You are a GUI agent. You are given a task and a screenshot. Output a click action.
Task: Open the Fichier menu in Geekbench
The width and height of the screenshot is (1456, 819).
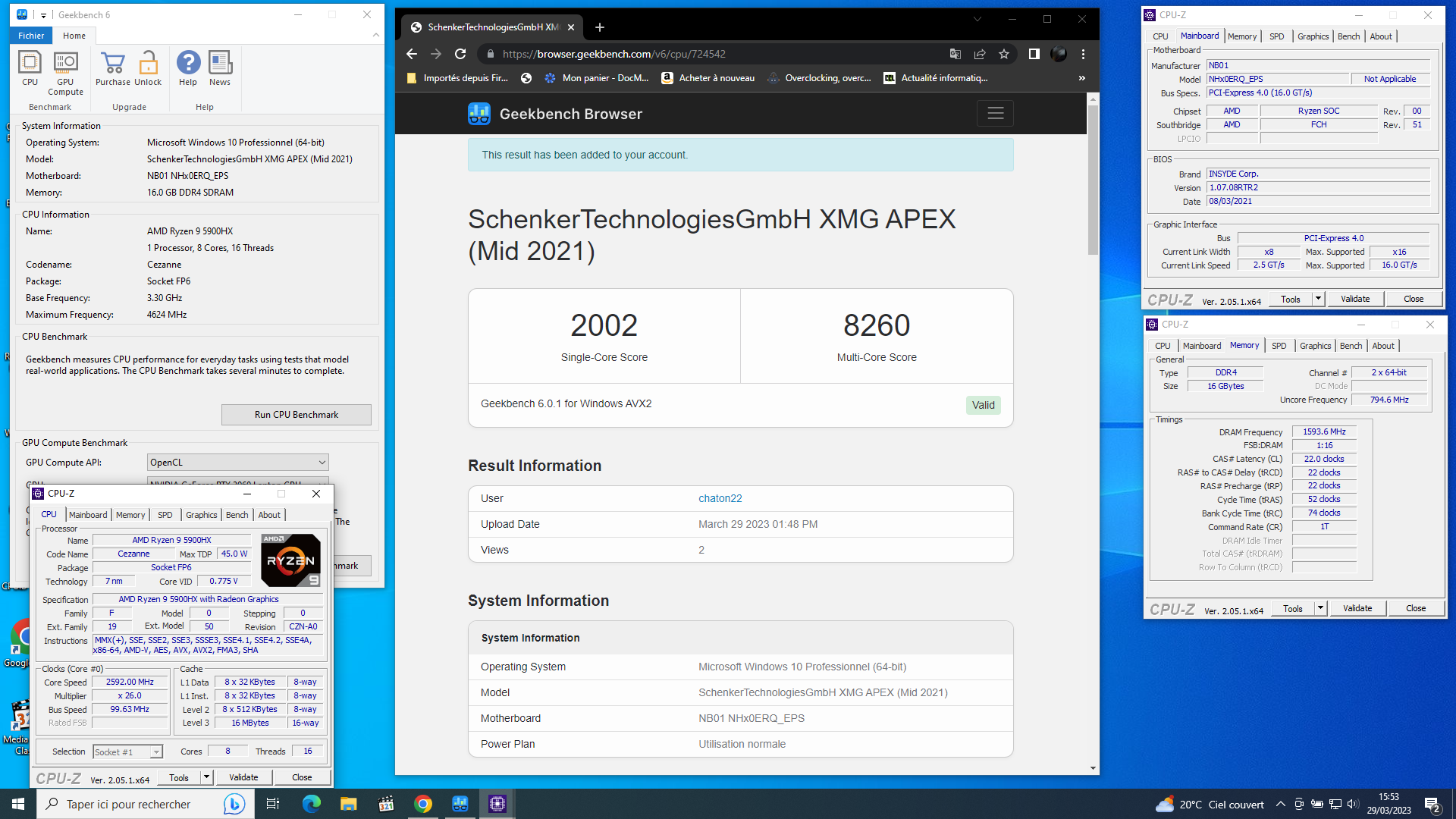31,36
